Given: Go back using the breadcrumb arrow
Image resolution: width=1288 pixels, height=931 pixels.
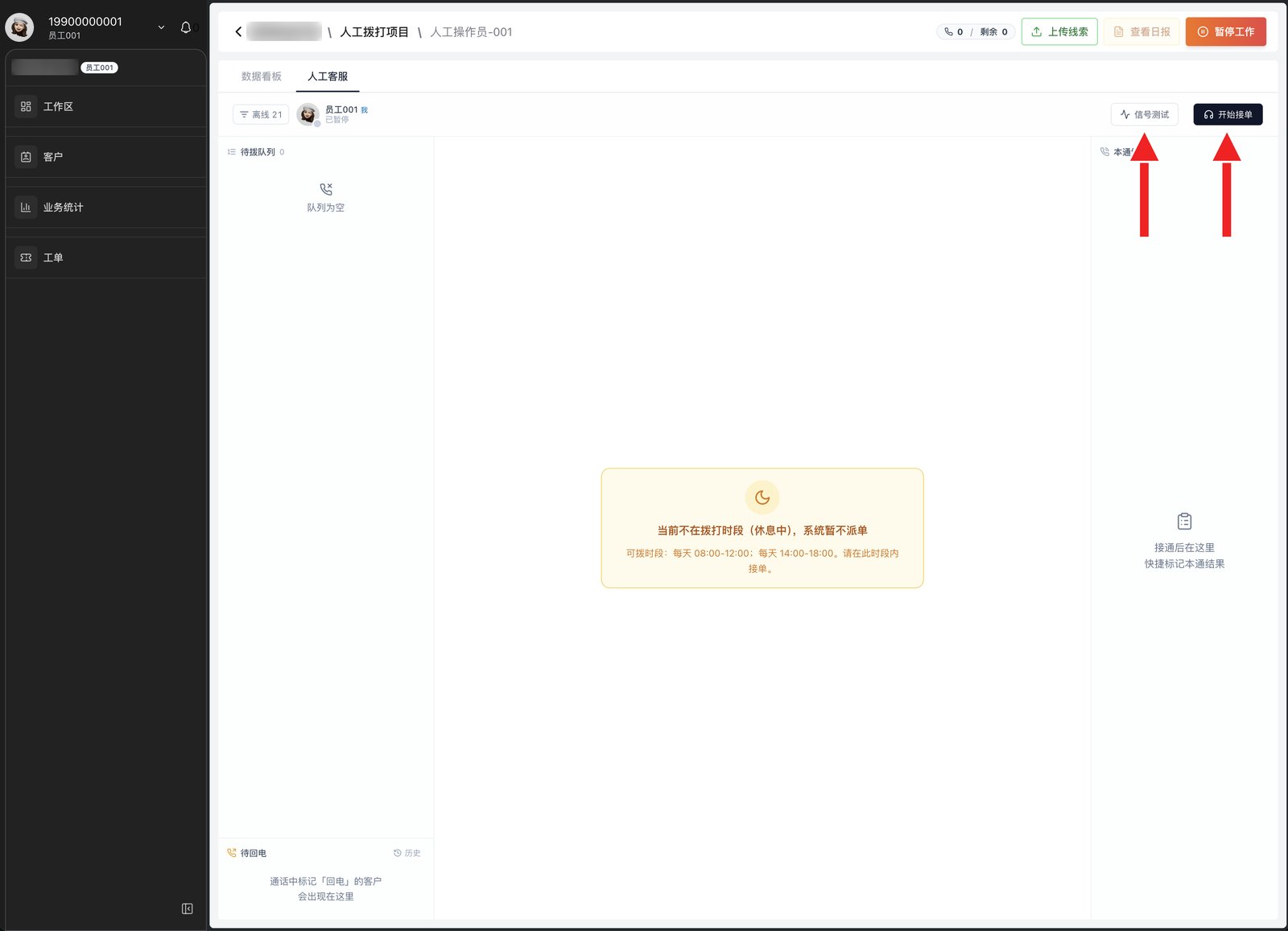Looking at the screenshot, I should coord(238,32).
